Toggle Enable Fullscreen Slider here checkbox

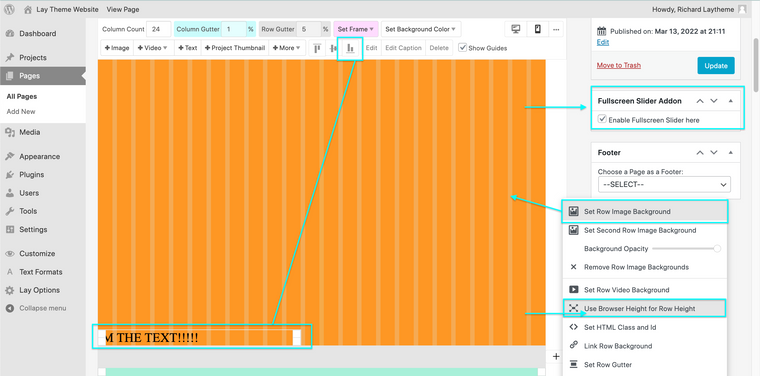click(x=602, y=119)
